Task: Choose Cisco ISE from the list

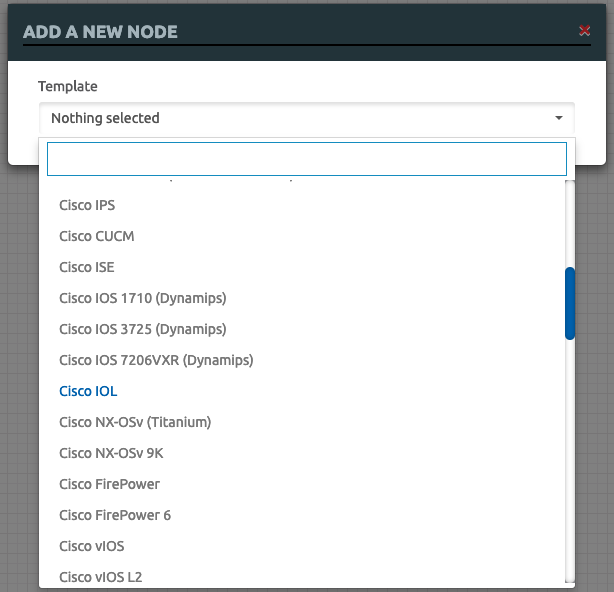Action: point(302,267)
